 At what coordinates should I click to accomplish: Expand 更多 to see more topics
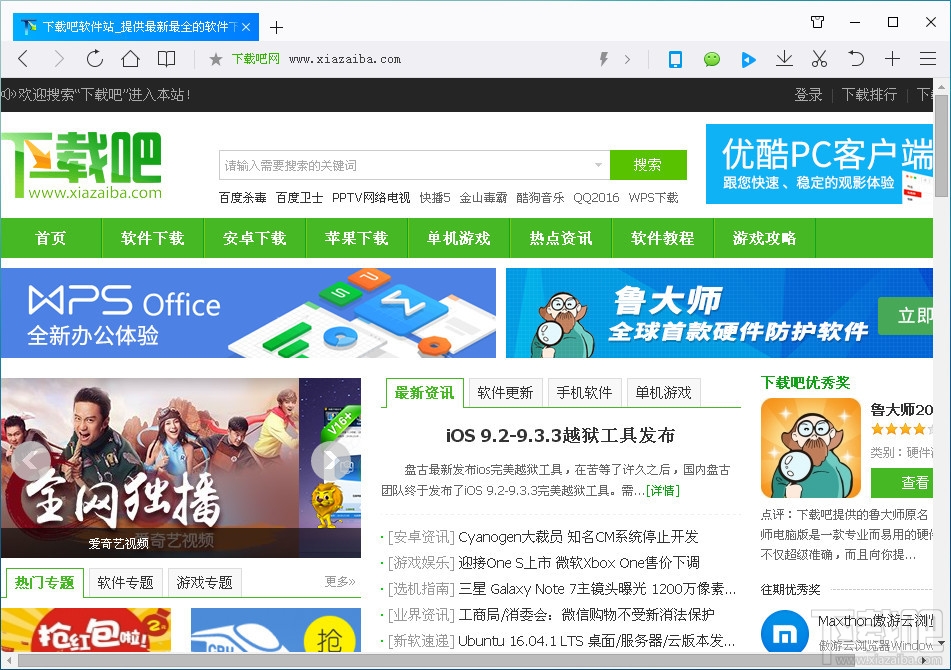(x=338, y=581)
